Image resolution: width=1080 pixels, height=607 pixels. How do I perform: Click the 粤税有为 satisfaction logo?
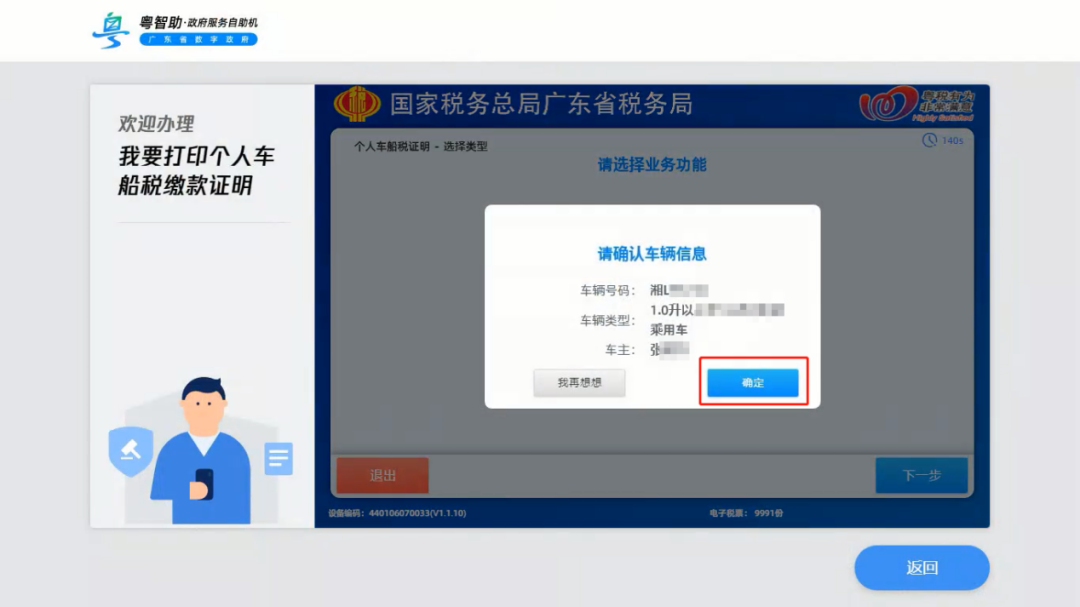coord(921,103)
